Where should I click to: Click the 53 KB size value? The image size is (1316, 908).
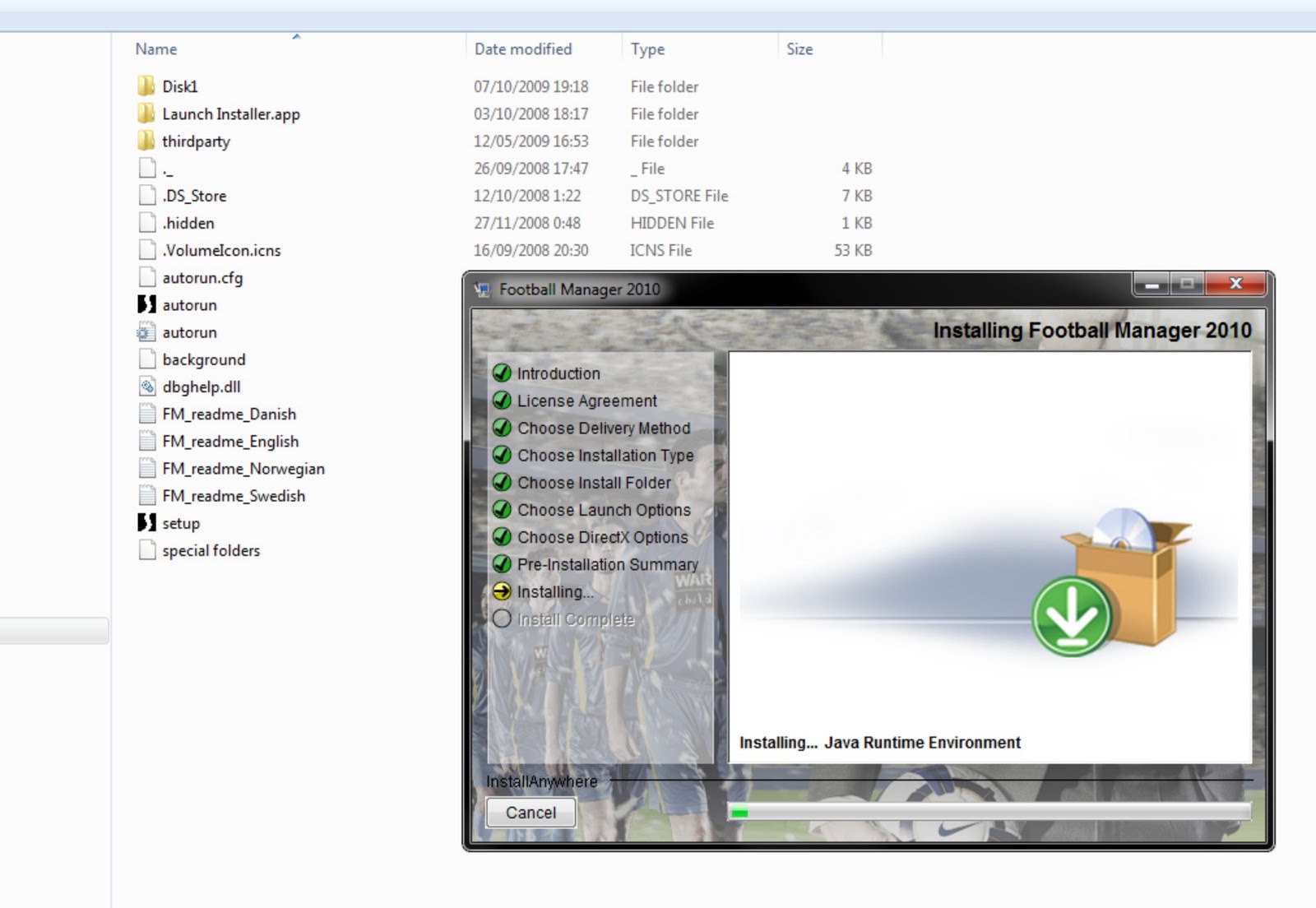(x=853, y=250)
